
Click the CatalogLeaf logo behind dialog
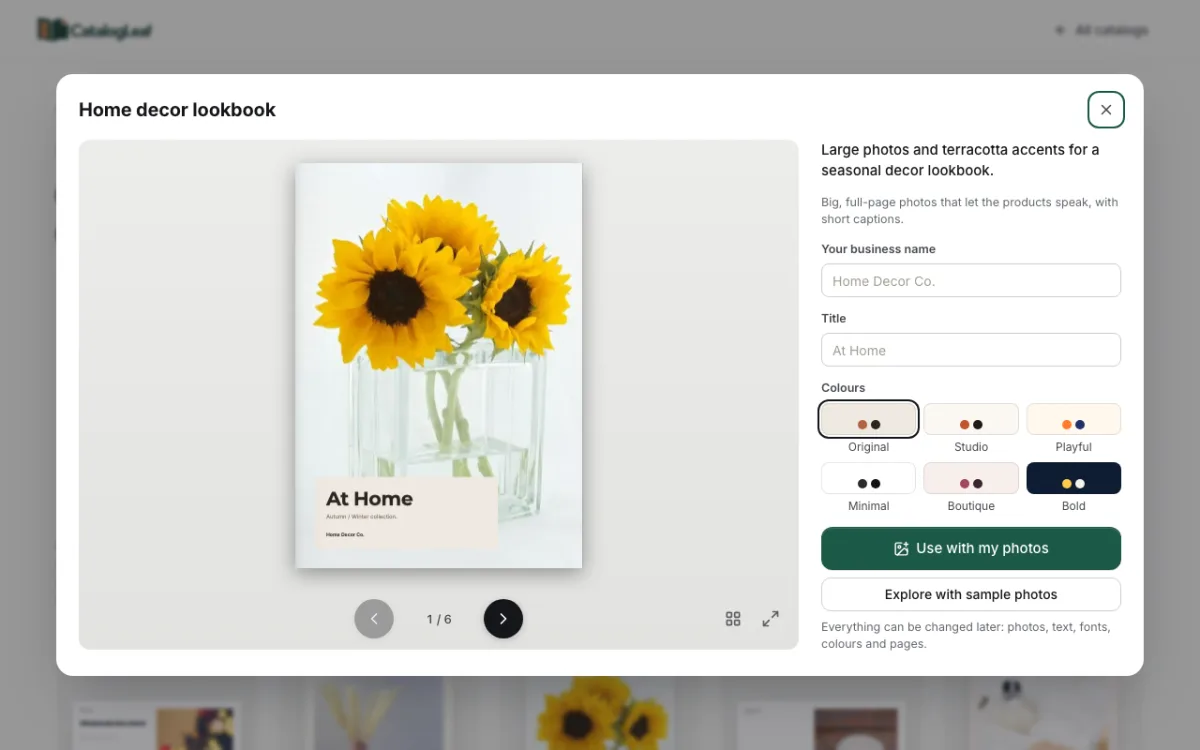coord(95,30)
